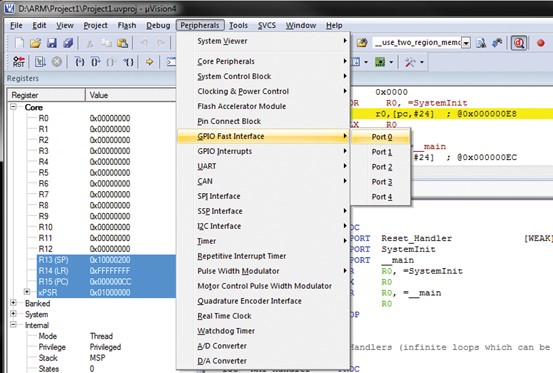Screen dimensions: 553x373
Task: Click the Step Into braces icon
Action: click(x=80, y=62)
